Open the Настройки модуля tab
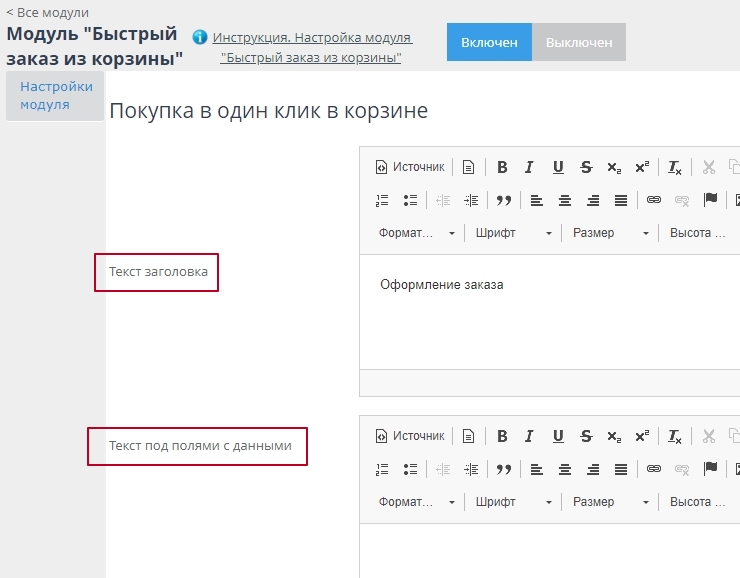The height and width of the screenshot is (578, 740). (56, 95)
